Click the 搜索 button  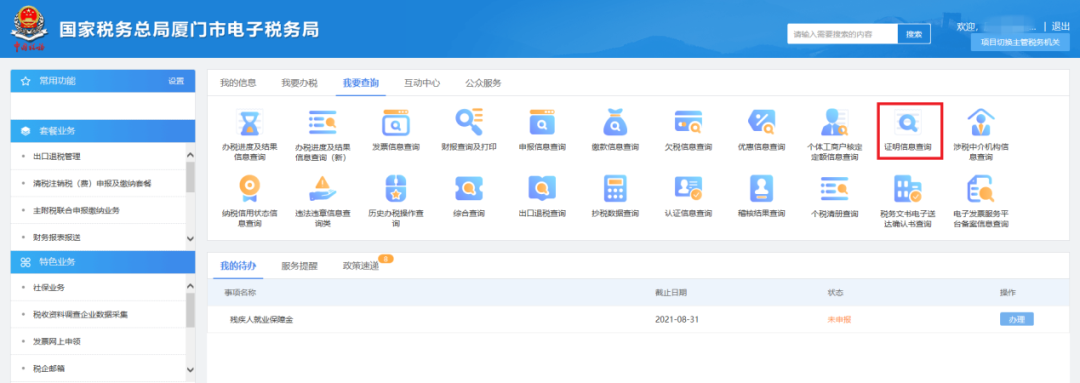coord(914,34)
